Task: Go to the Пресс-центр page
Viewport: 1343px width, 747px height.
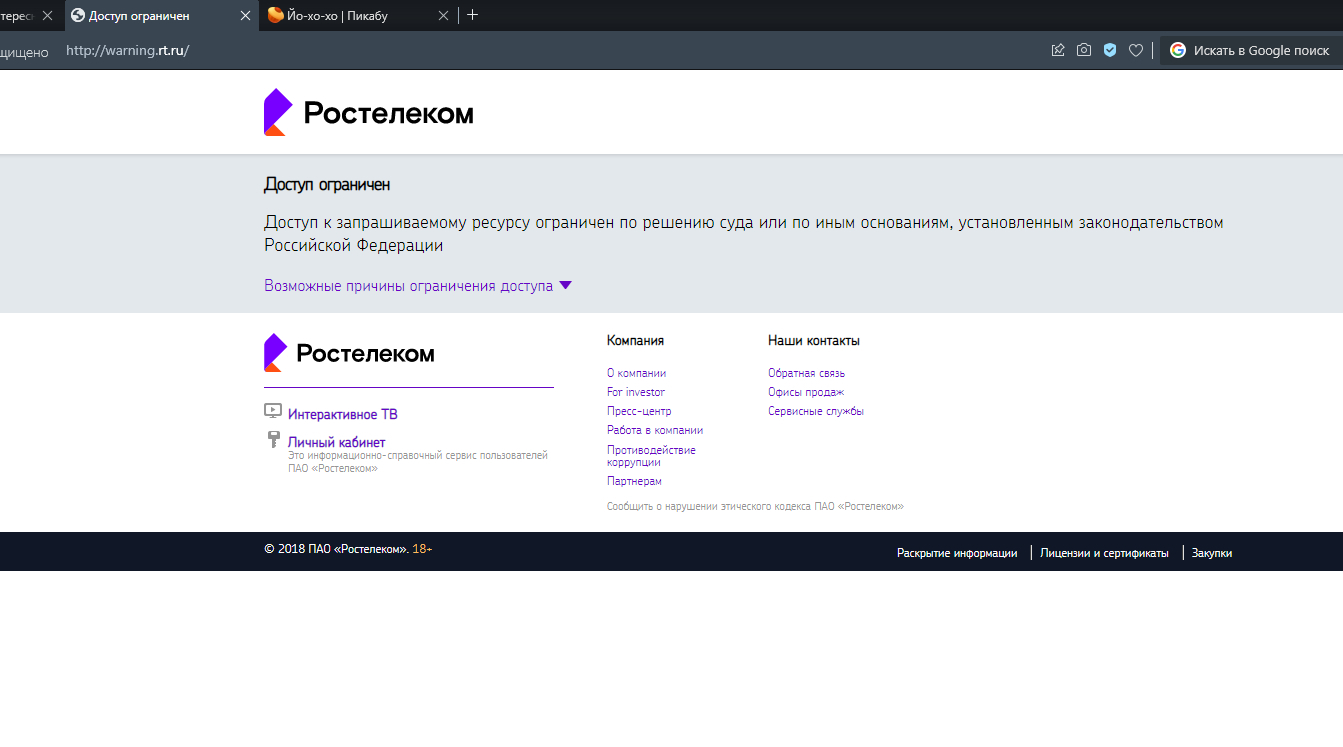Action: 639,411
